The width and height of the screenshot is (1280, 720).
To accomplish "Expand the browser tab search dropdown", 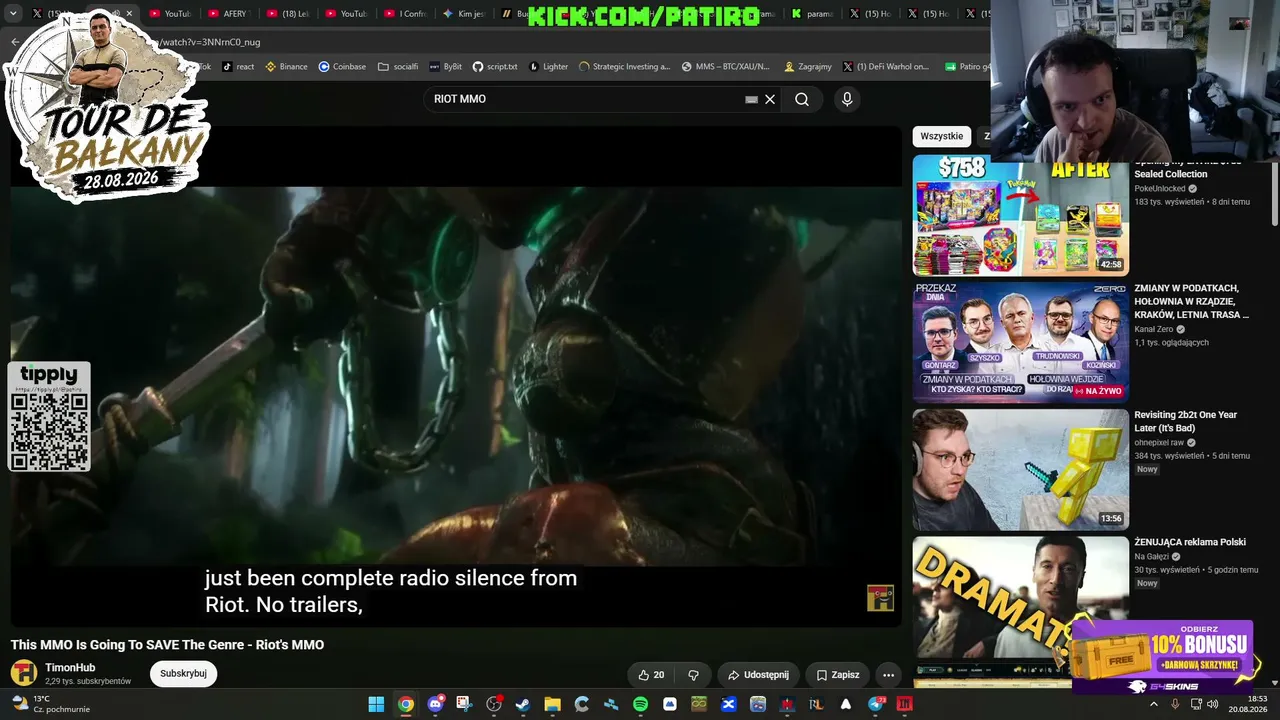I will pyautogui.click(x=13, y=14).
